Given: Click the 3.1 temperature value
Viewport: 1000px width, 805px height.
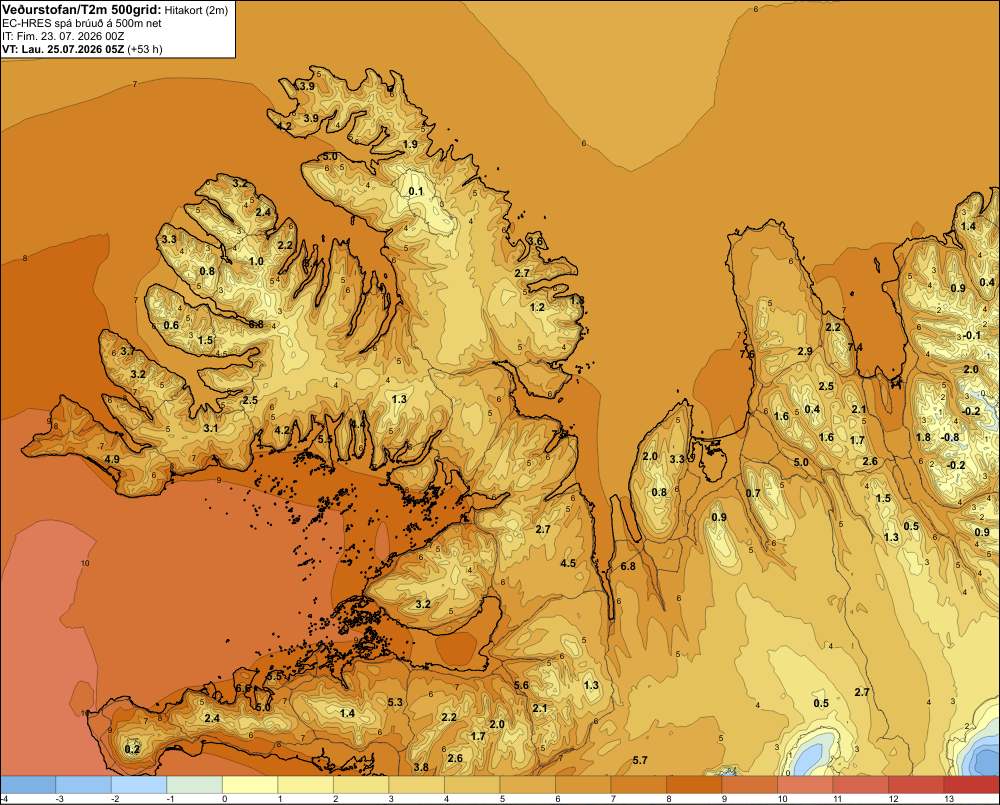Looking at the screenshot, I should (x=210, y=428).
